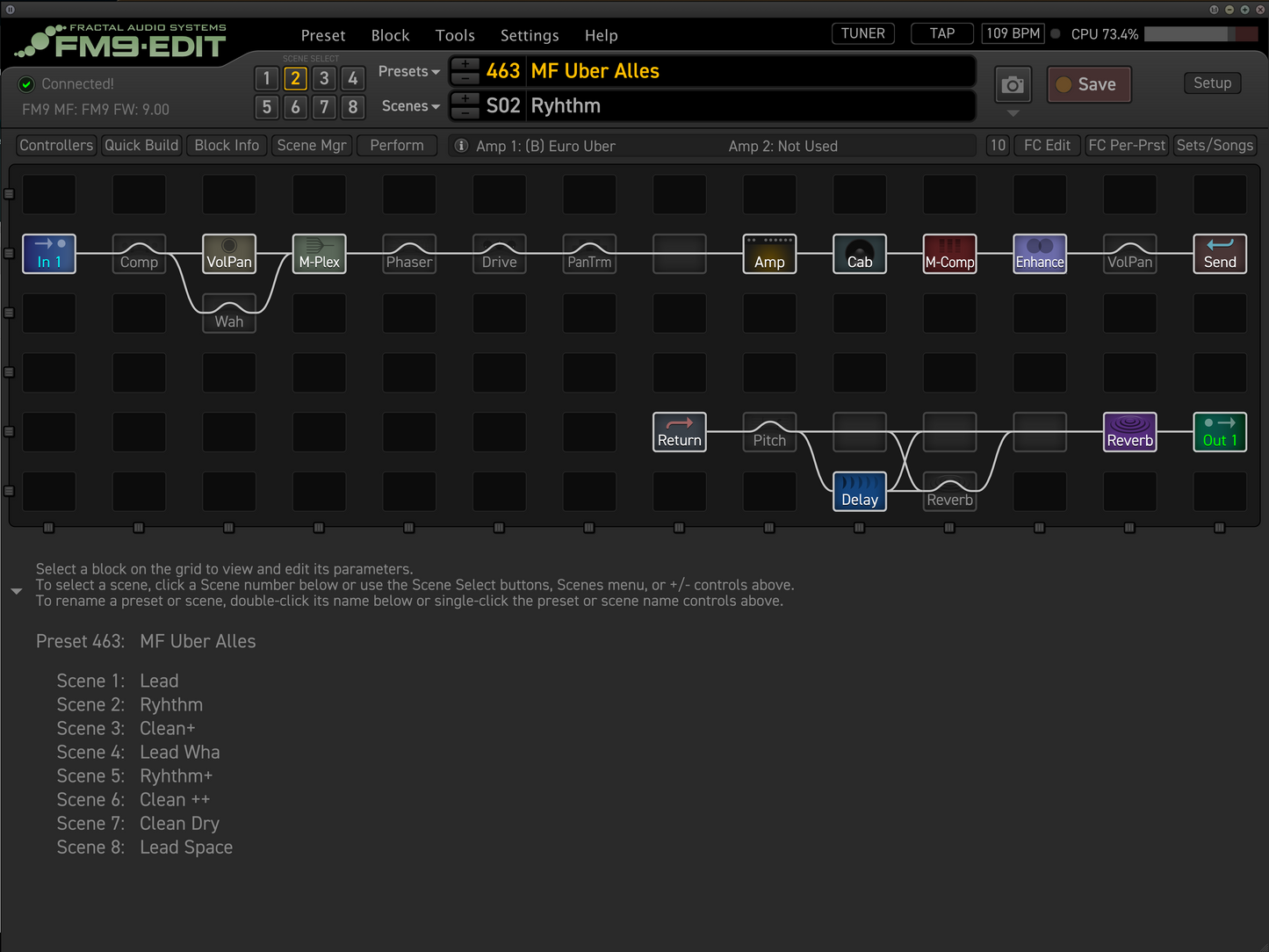Open the Setup panel

tap(1212, 83)
